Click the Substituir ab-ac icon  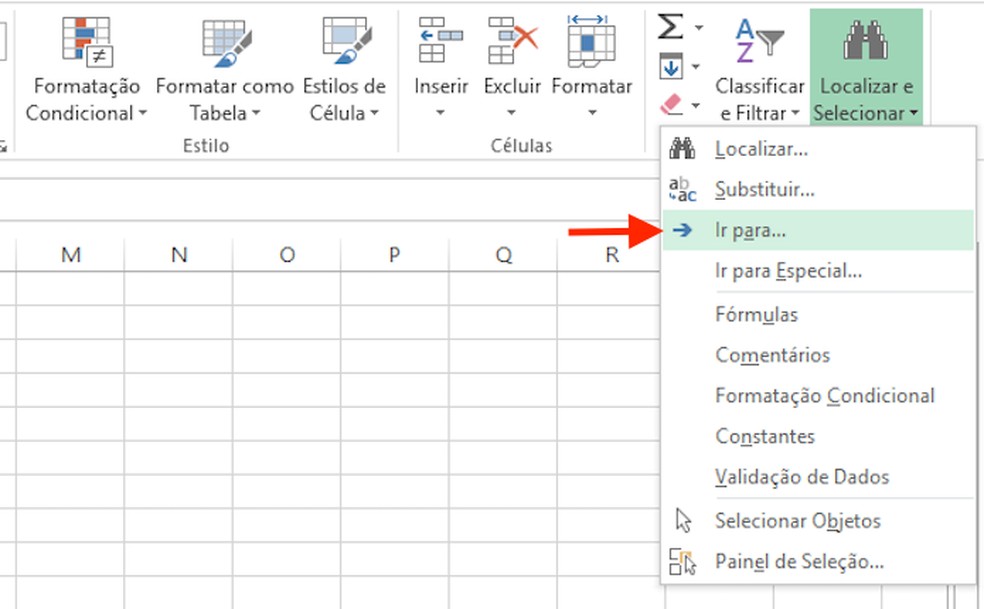[681, 189]
